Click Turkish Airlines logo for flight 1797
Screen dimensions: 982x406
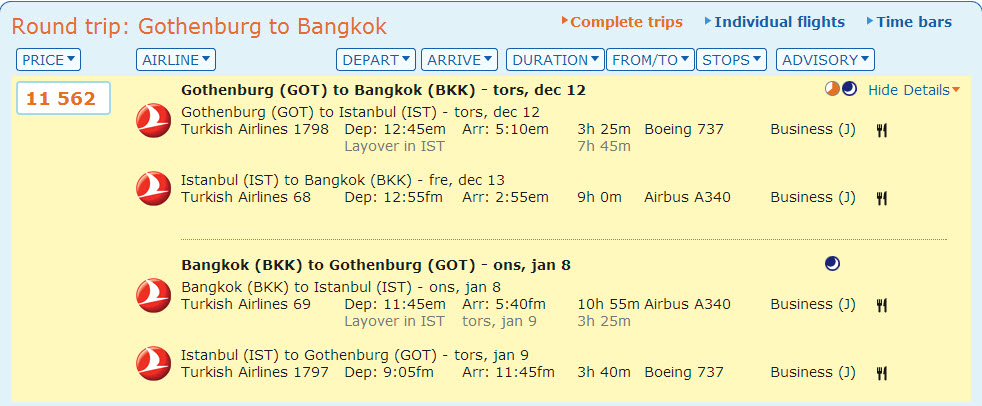pyautogui.click(x=153, y=364)
